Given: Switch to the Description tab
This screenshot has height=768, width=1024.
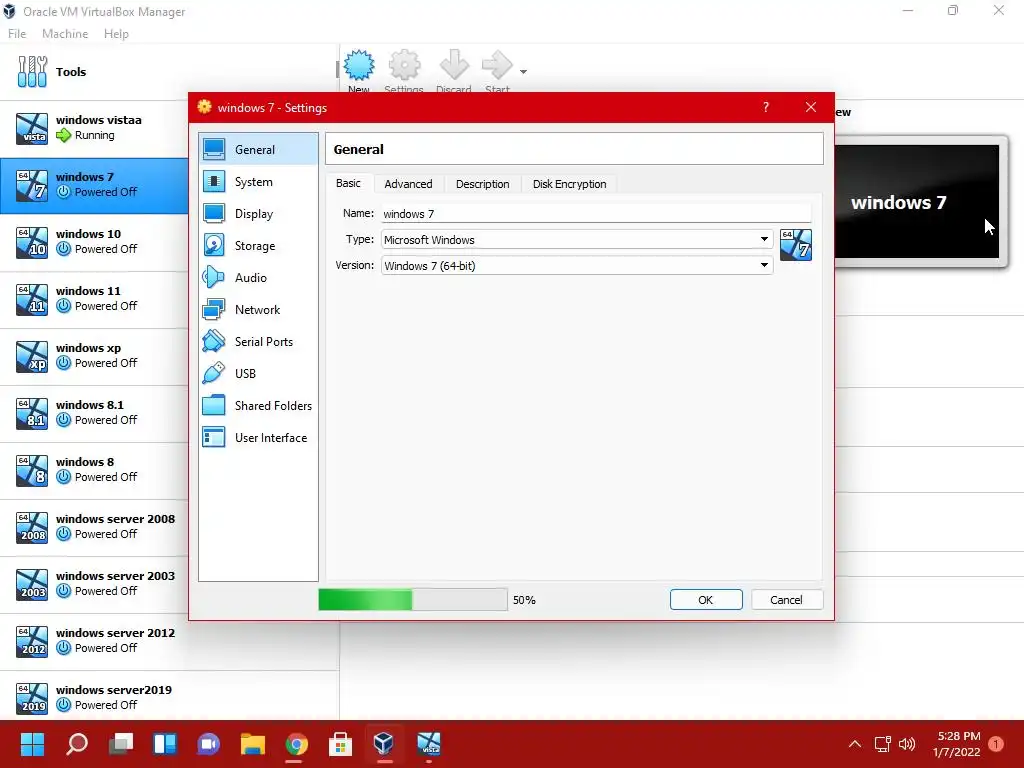Looking at the screenshot, I should [x=483, y=184].
